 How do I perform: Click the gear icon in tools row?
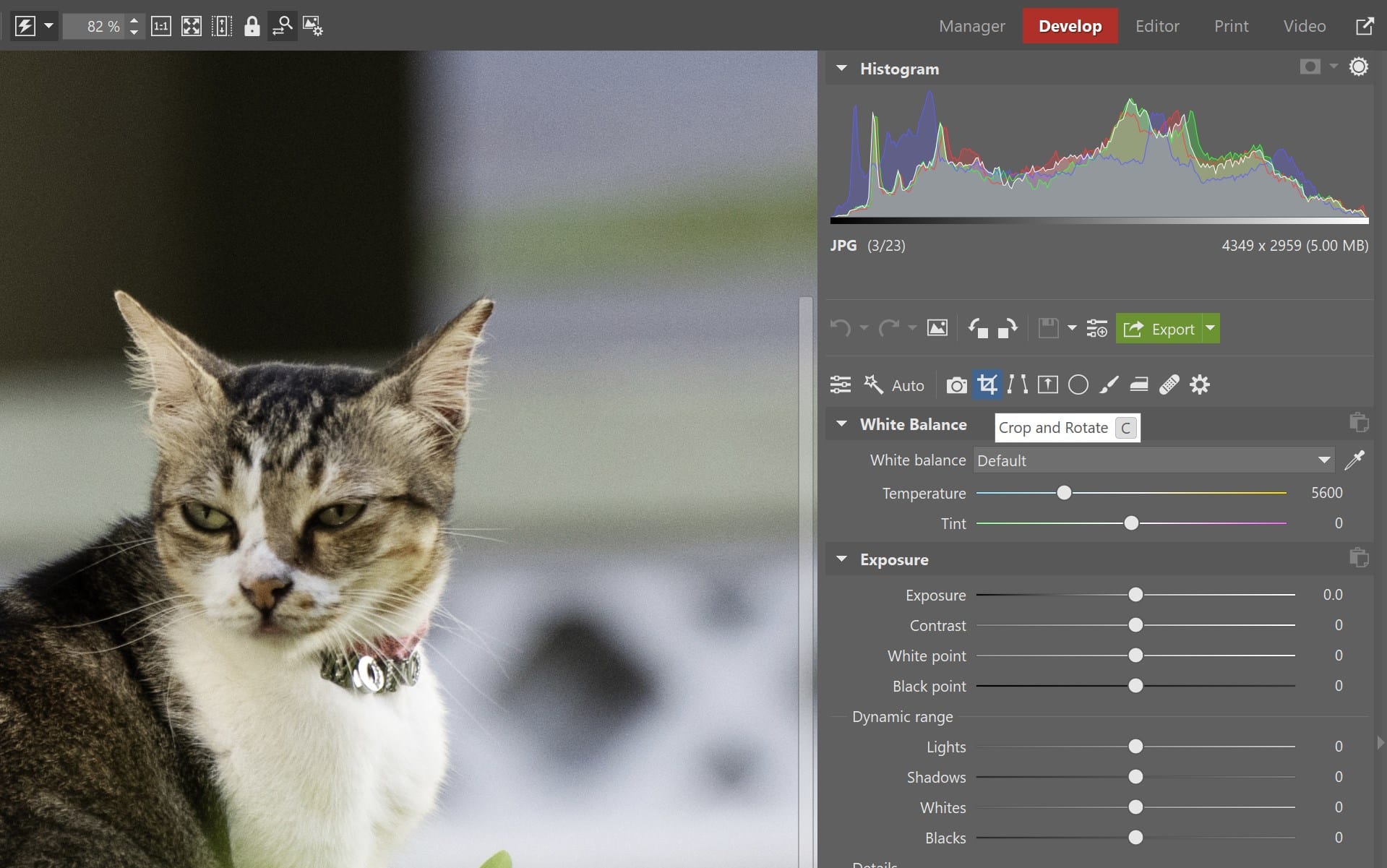(x=1200, y=384)
